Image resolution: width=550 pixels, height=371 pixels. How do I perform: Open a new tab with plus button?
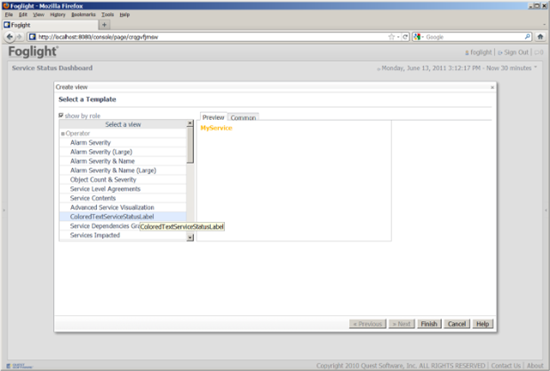[104, 25]
